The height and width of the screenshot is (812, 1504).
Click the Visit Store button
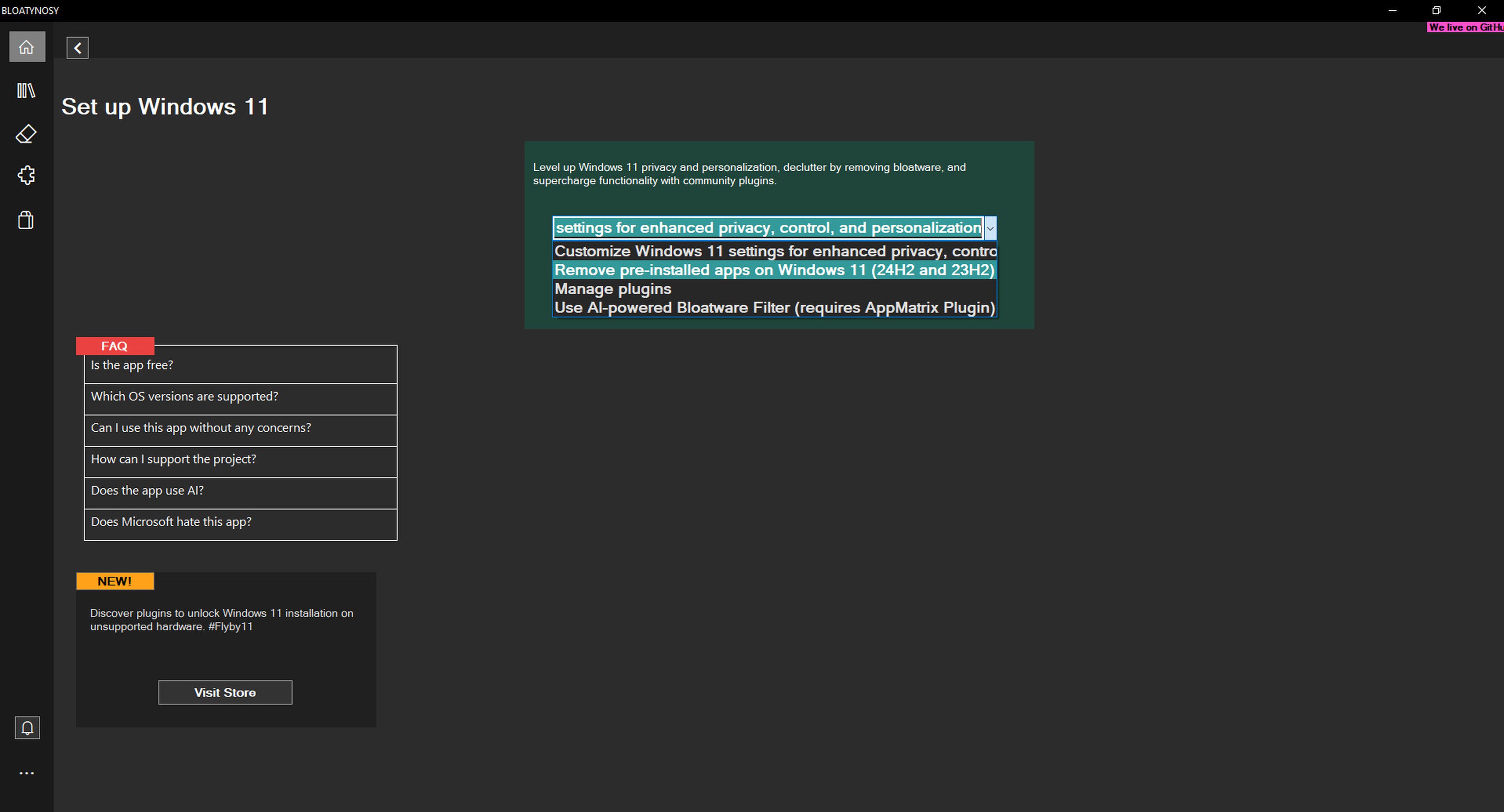pyautogui.click(x=225, y=692)
